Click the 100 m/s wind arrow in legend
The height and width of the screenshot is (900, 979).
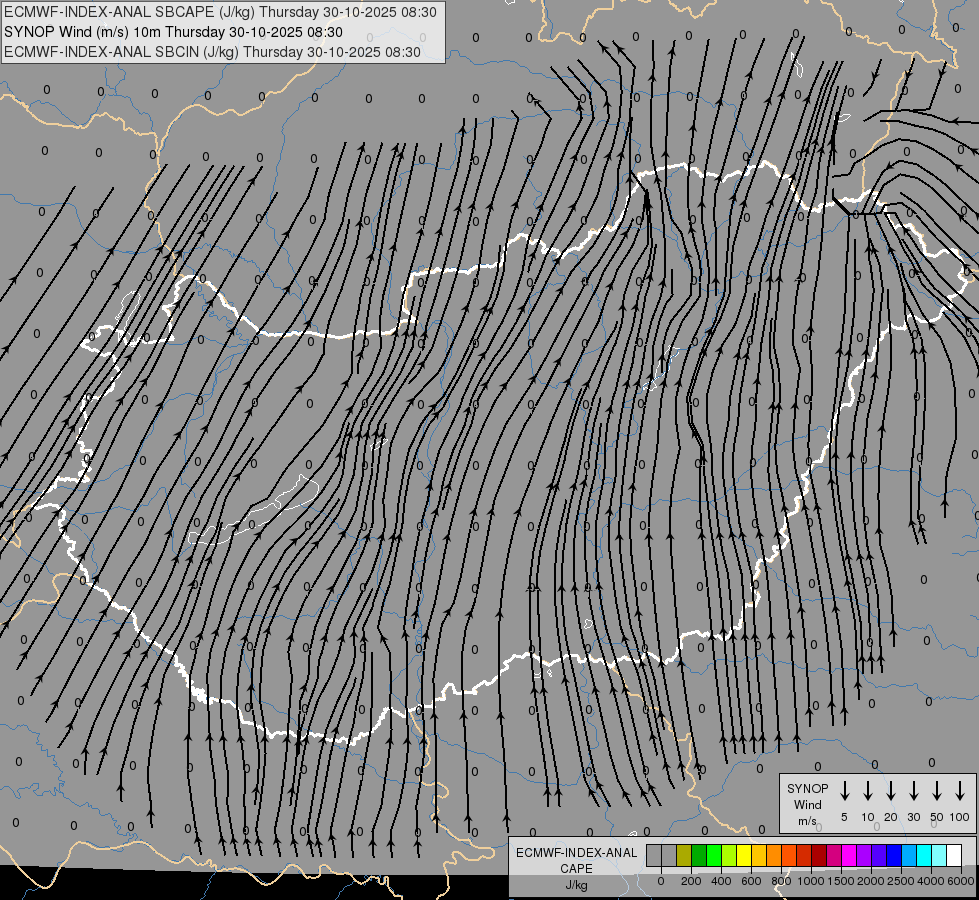tap(960, 791)
